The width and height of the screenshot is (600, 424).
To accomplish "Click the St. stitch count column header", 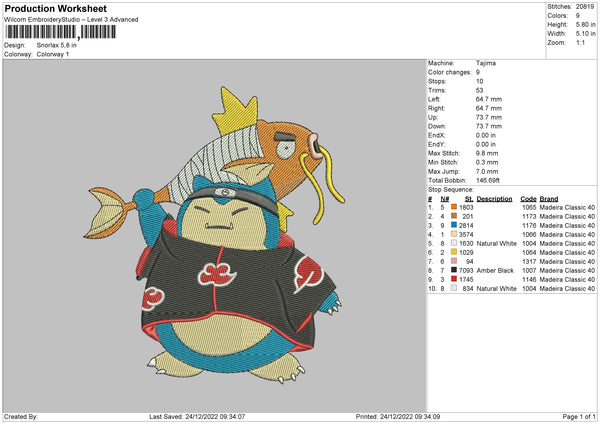I will [466, 198].
